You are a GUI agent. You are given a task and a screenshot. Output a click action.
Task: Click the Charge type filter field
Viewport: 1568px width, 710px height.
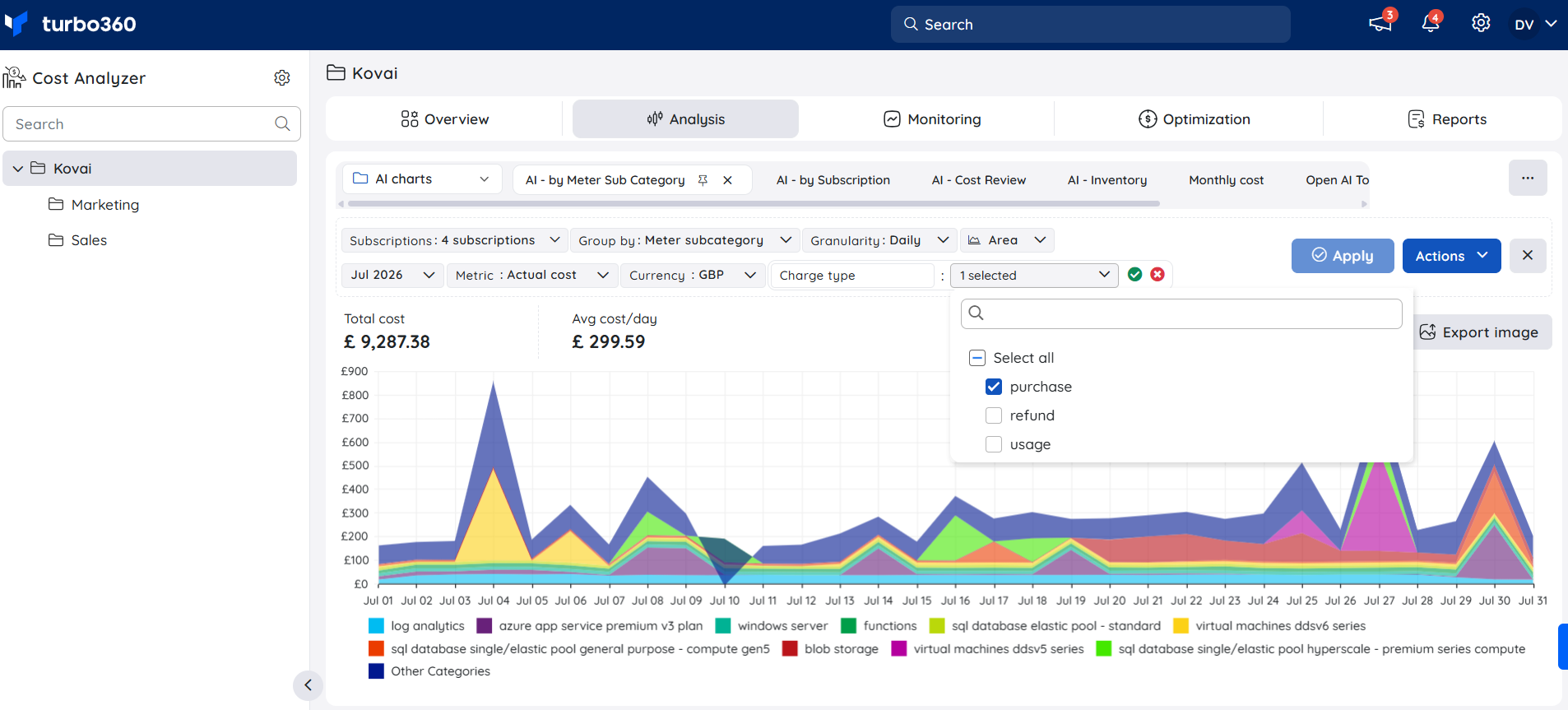[852, 275]
